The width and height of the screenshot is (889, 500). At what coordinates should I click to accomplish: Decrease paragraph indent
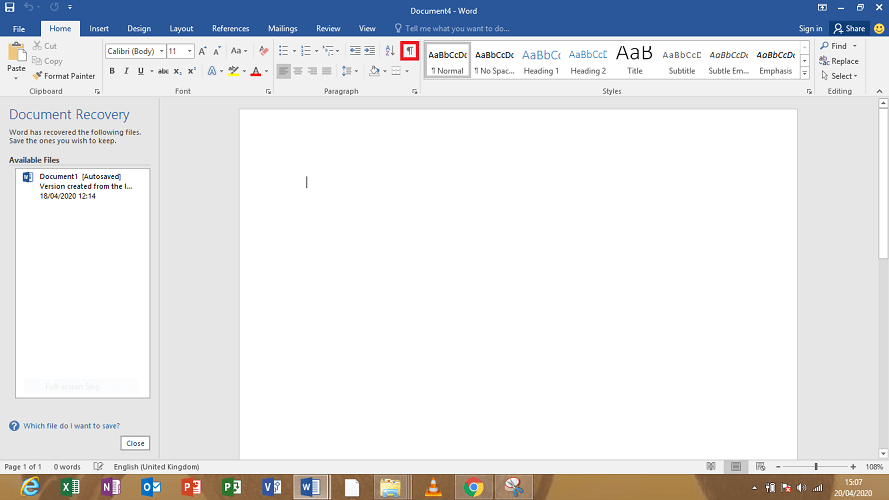(x=355, y=51)
